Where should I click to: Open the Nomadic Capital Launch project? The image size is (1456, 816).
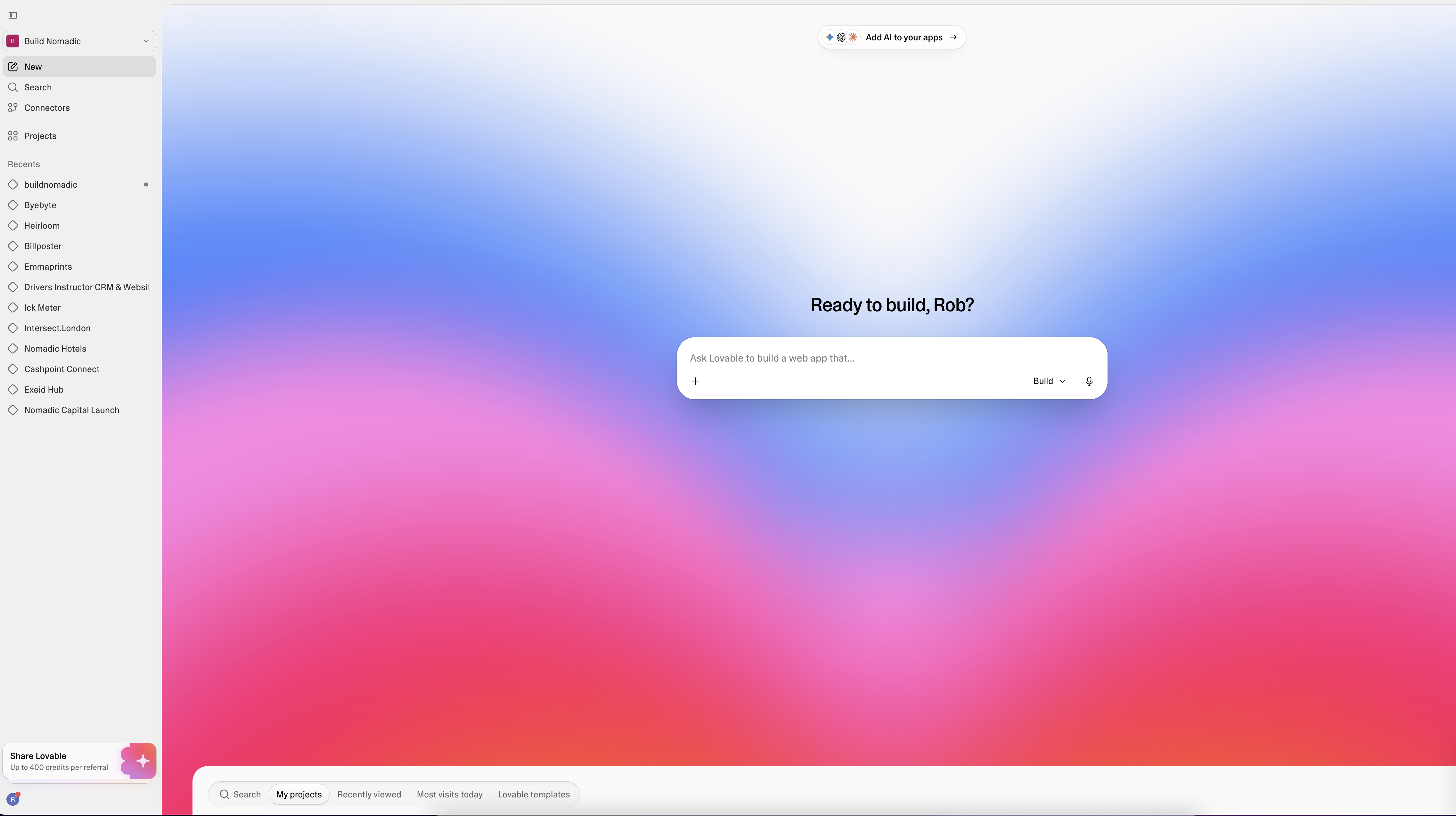click(x=79, y=410)
